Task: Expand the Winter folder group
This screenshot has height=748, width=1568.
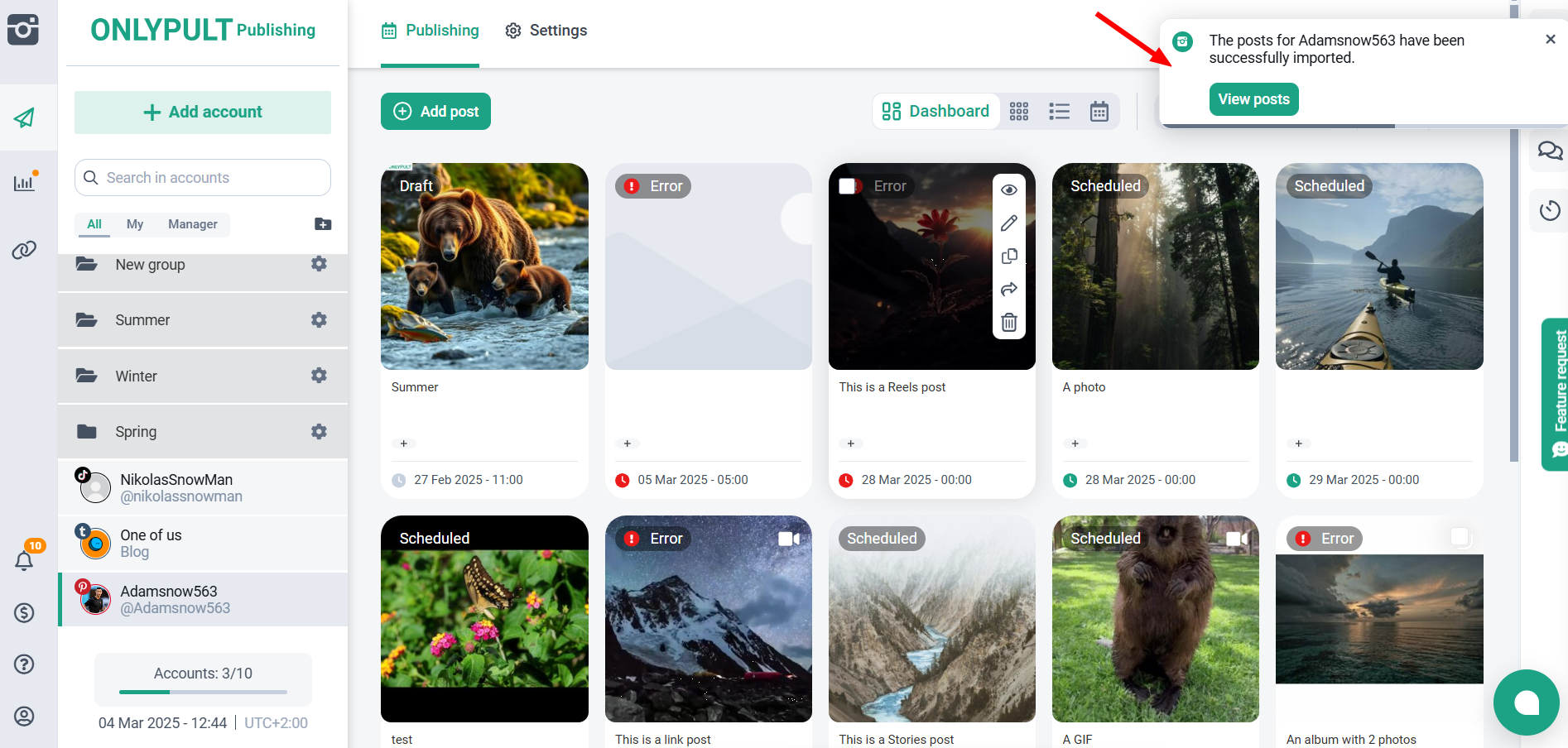Action: pos(137,376)
